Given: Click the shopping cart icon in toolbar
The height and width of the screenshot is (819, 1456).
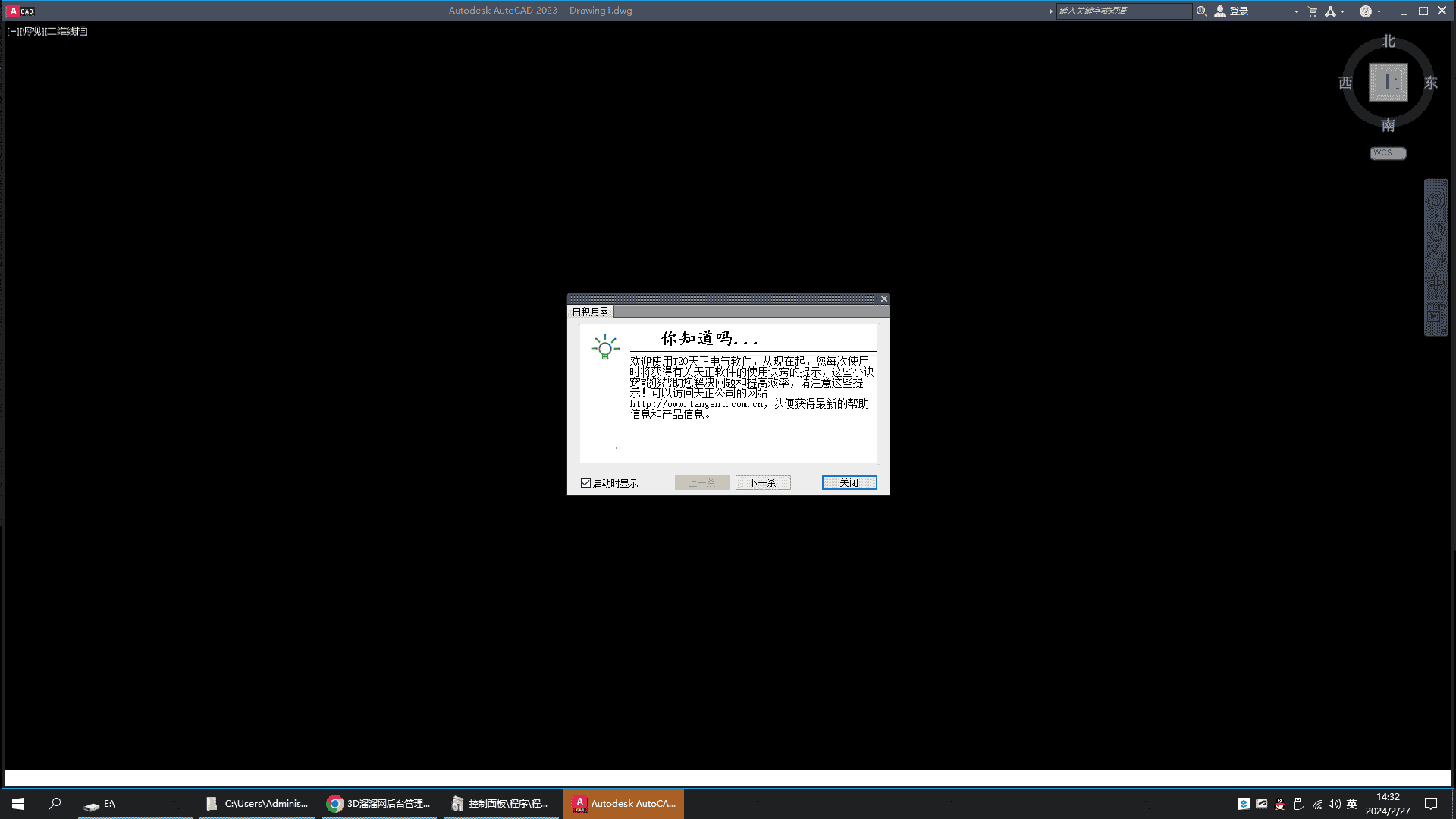Looking at the screenshot, I should point(1311,11).
